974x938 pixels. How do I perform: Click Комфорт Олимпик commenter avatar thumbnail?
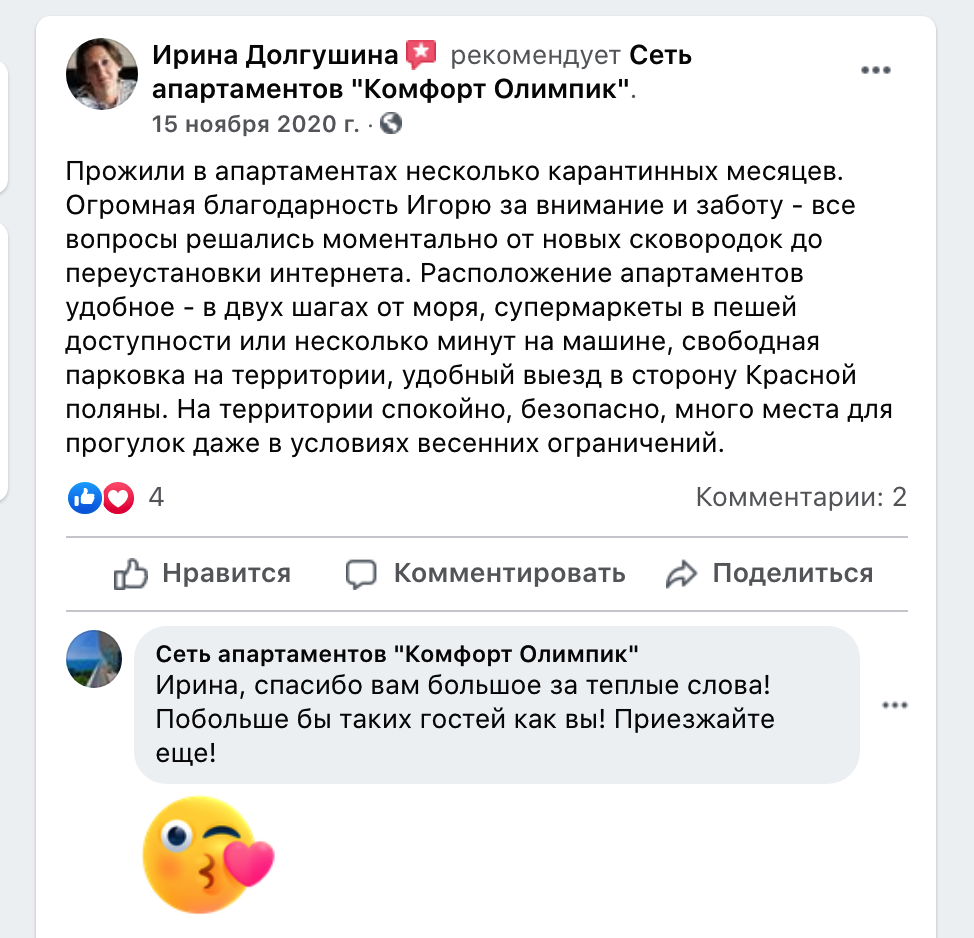point(94,658)
